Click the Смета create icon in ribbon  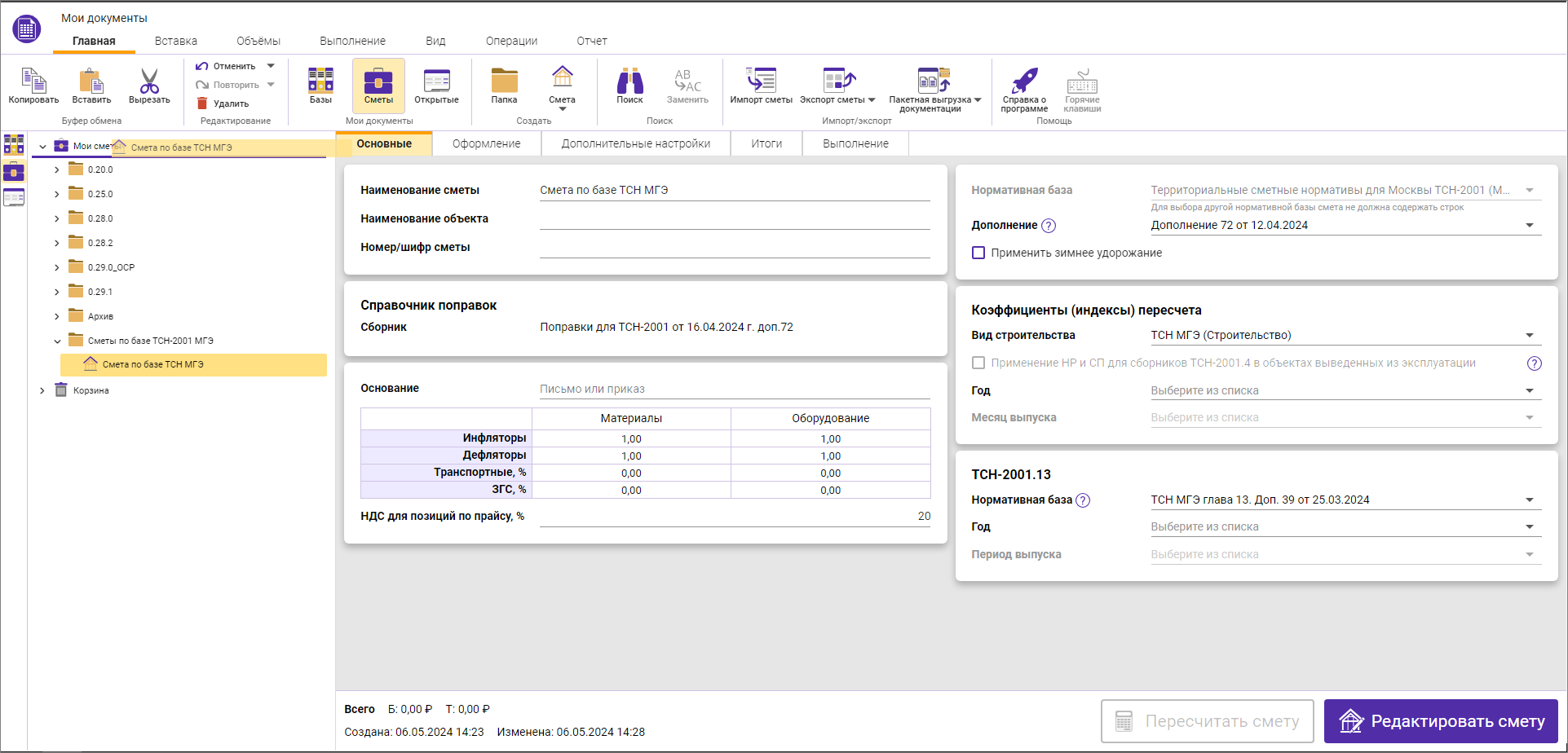(562, 78)
